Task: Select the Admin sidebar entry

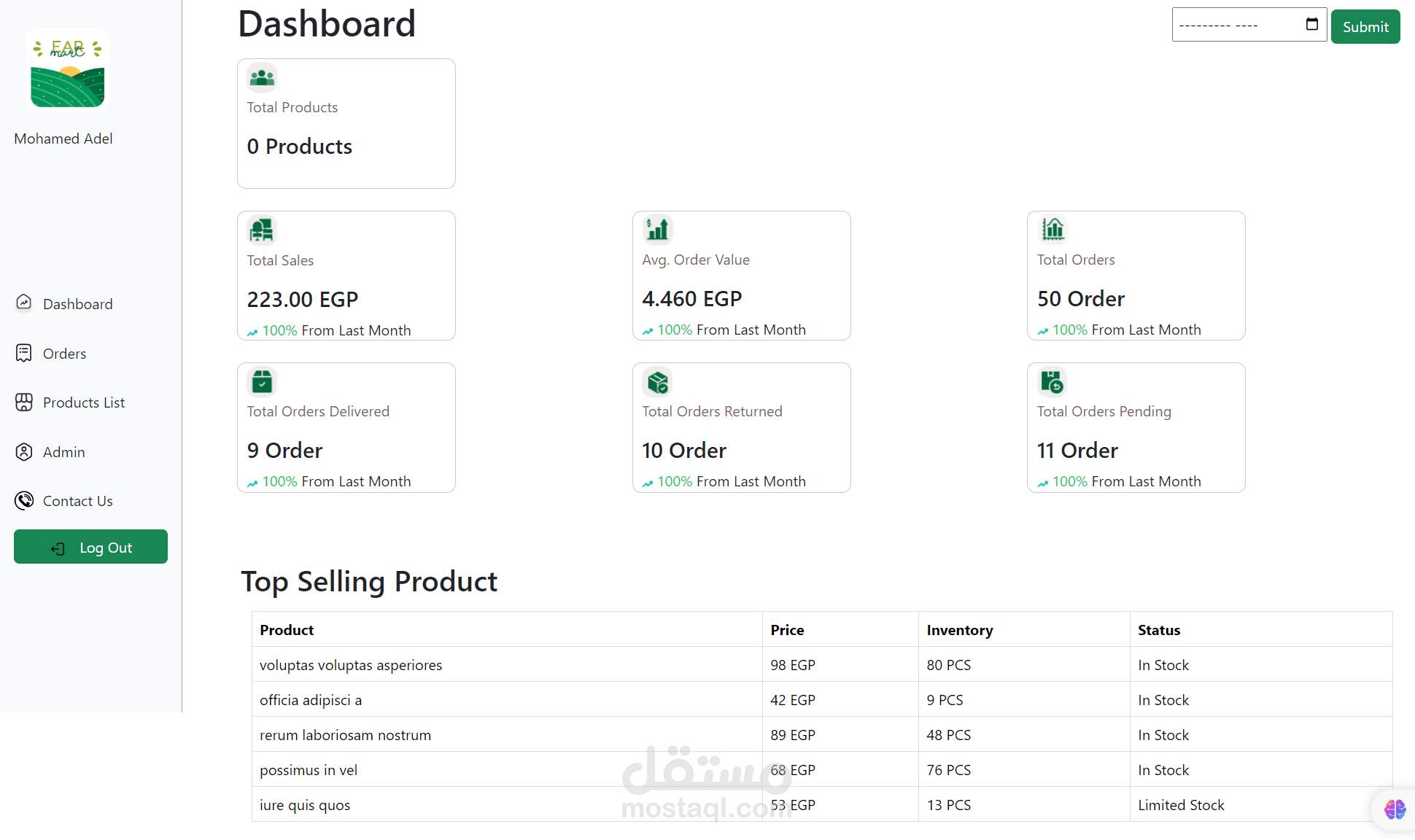Action: [63, 452]
